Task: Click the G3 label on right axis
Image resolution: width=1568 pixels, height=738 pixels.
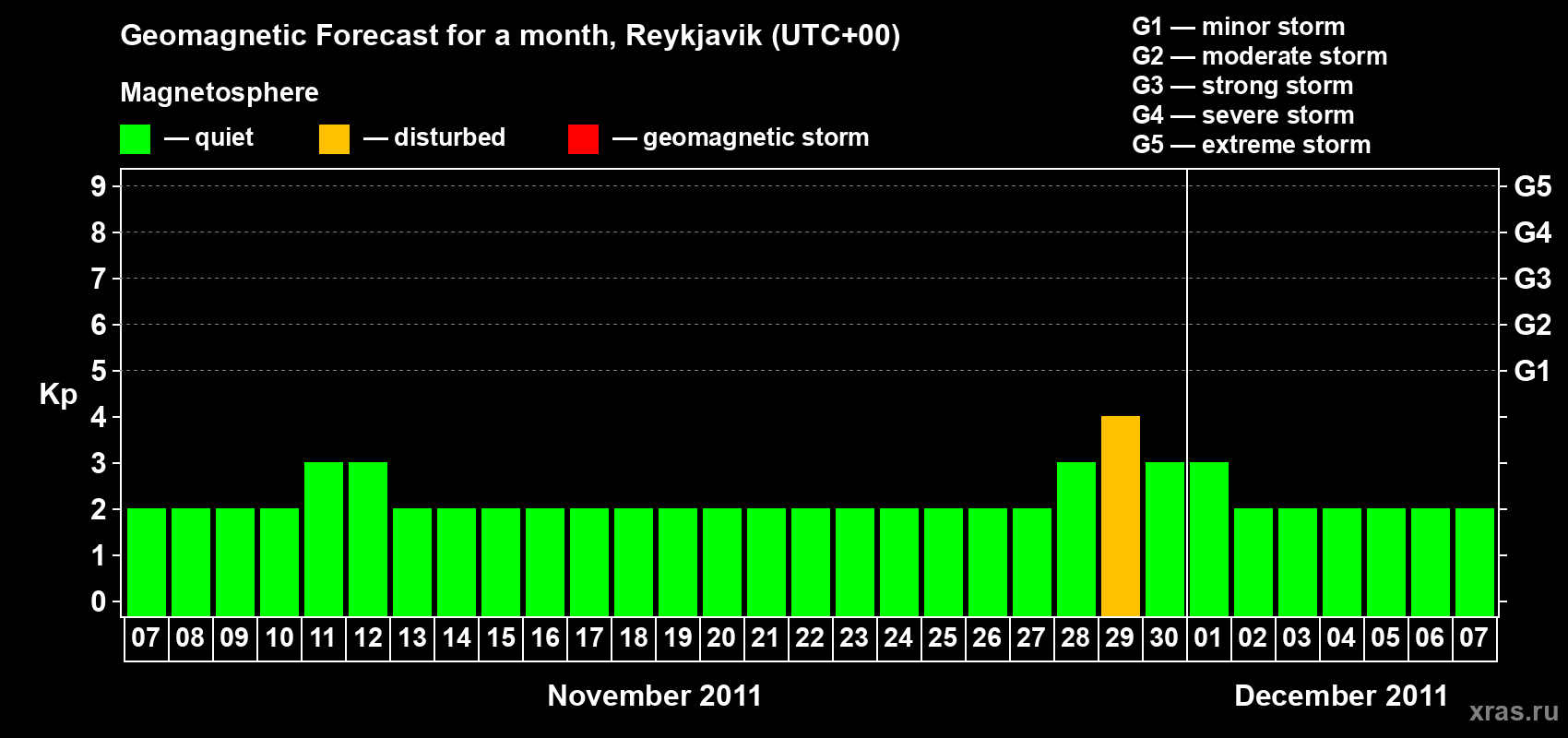Action: click(x=1533, y=279)
